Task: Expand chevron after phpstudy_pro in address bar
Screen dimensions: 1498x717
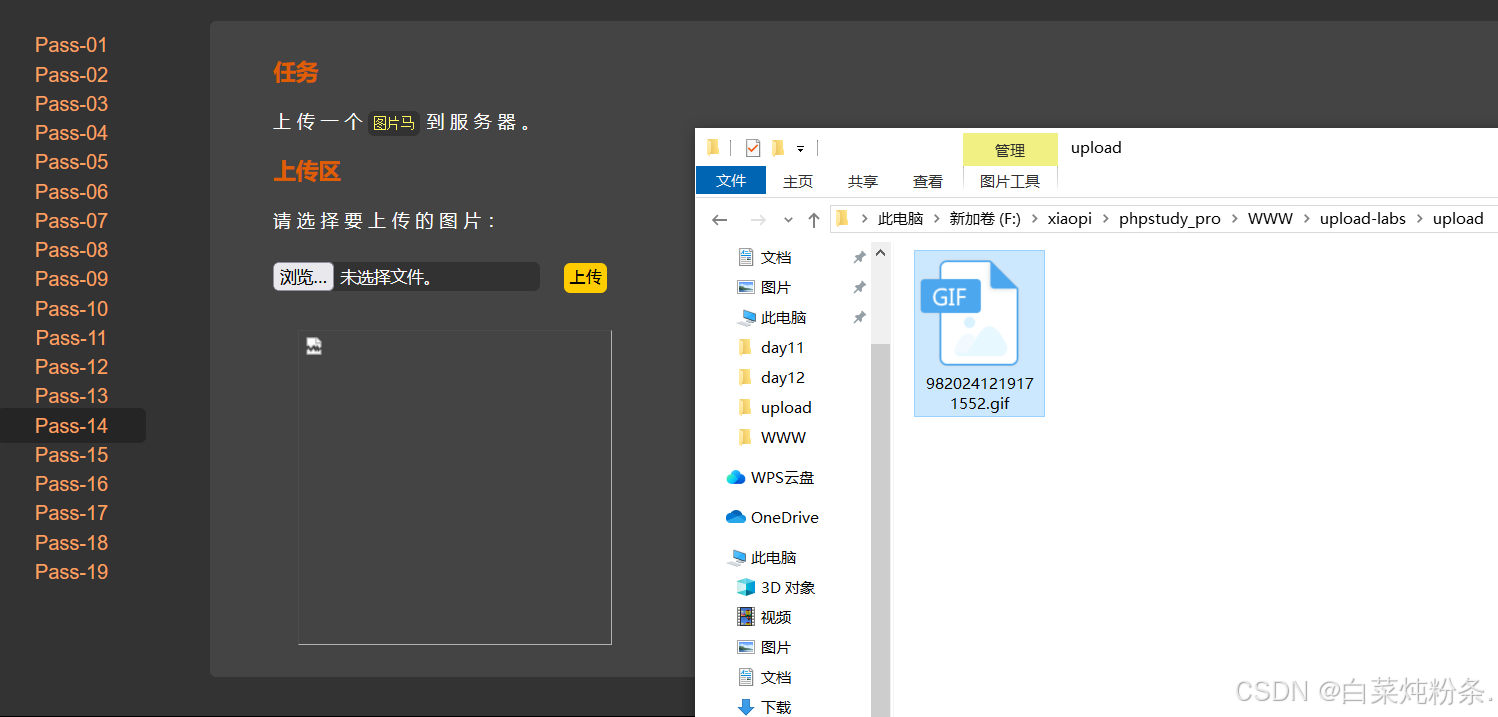Action: (1235, 219)
